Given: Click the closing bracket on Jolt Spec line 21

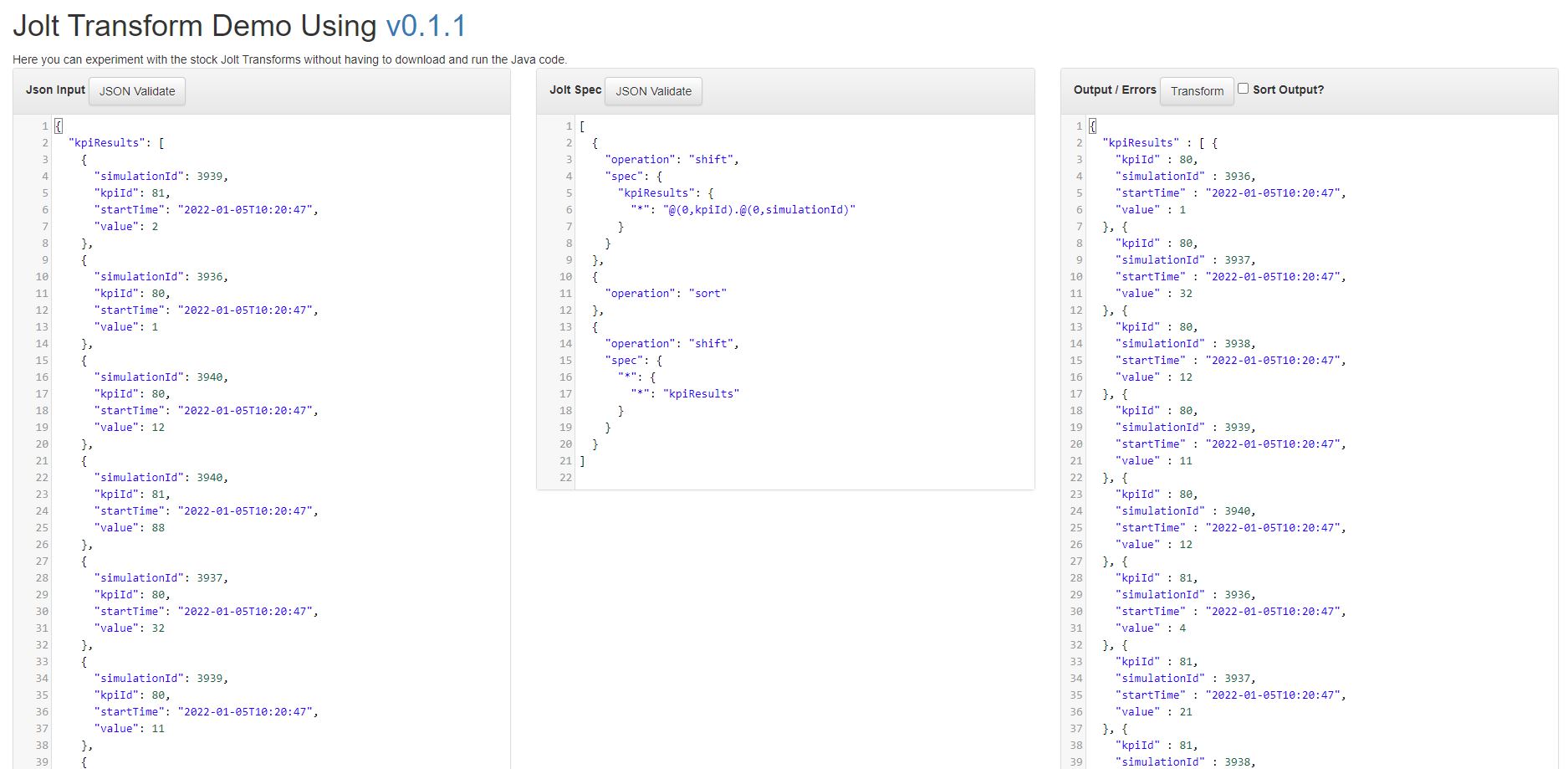Looking at the screenshot, I should pos(582,461).
